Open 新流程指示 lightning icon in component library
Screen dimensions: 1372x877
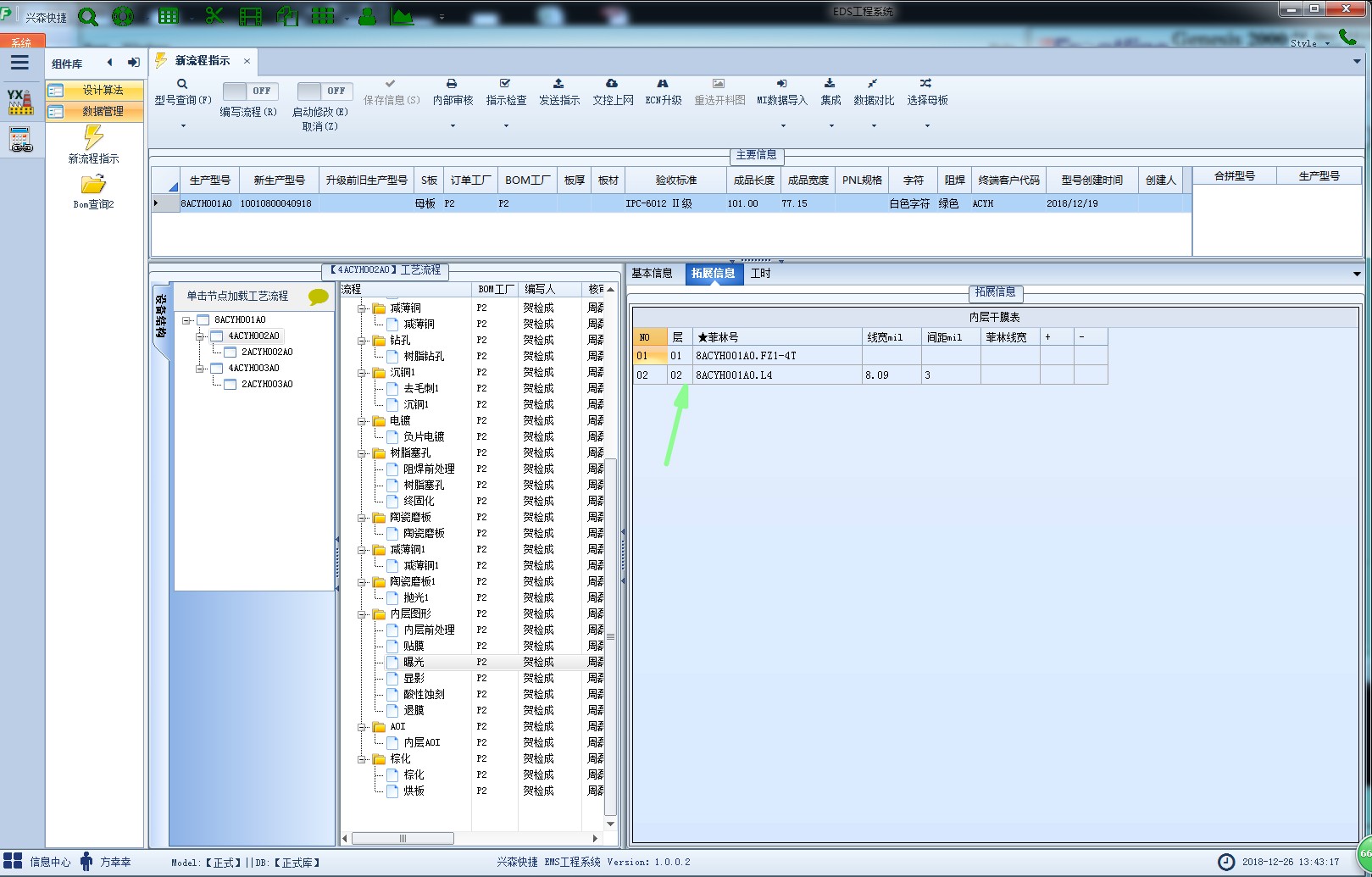pyautogui.click(x=93, y=137)
